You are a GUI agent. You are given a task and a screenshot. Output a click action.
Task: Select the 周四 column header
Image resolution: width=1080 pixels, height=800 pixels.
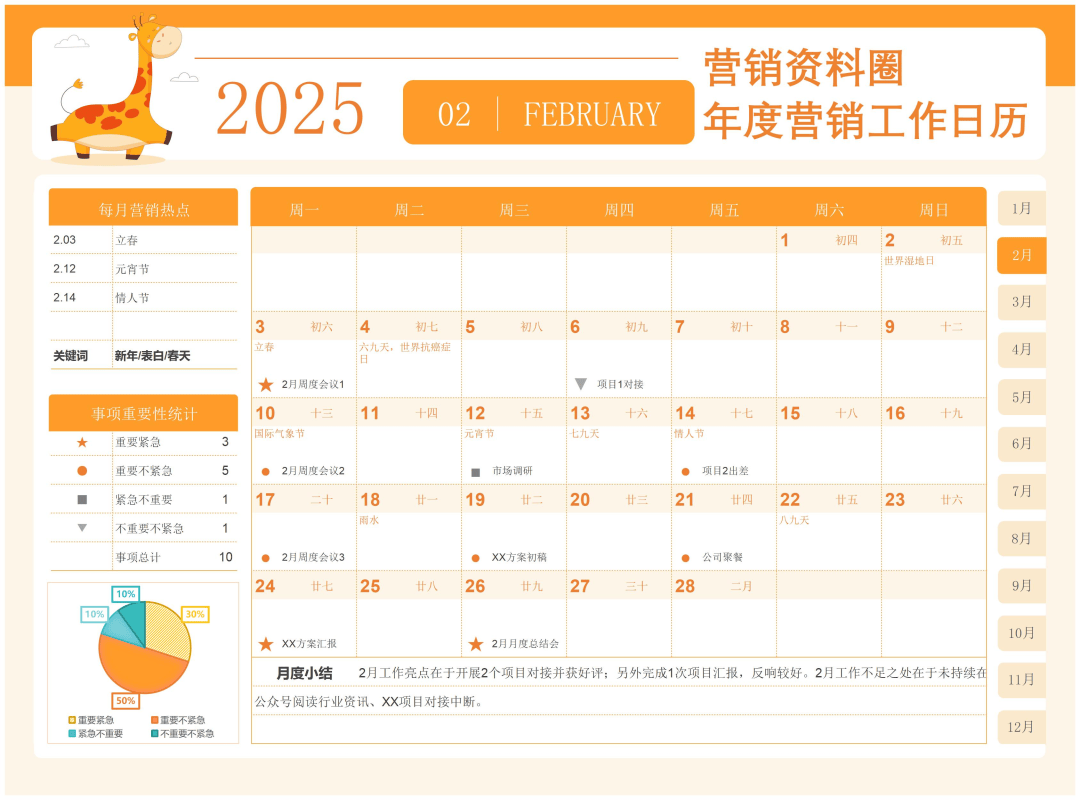[x=619, y=210]
